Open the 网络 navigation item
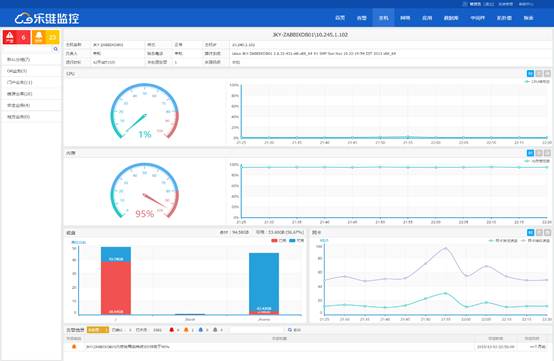Viewport: 554px width, 361px height. coord(405,18)
